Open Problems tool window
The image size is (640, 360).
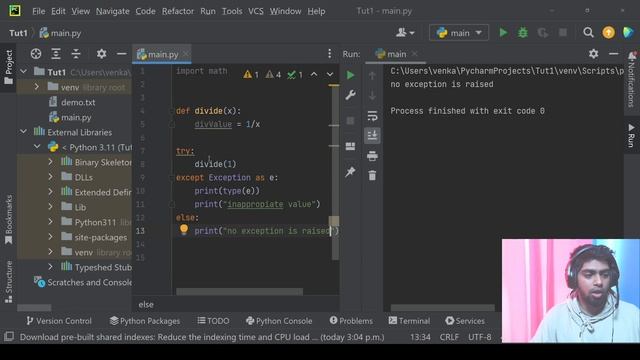[351, 321]
